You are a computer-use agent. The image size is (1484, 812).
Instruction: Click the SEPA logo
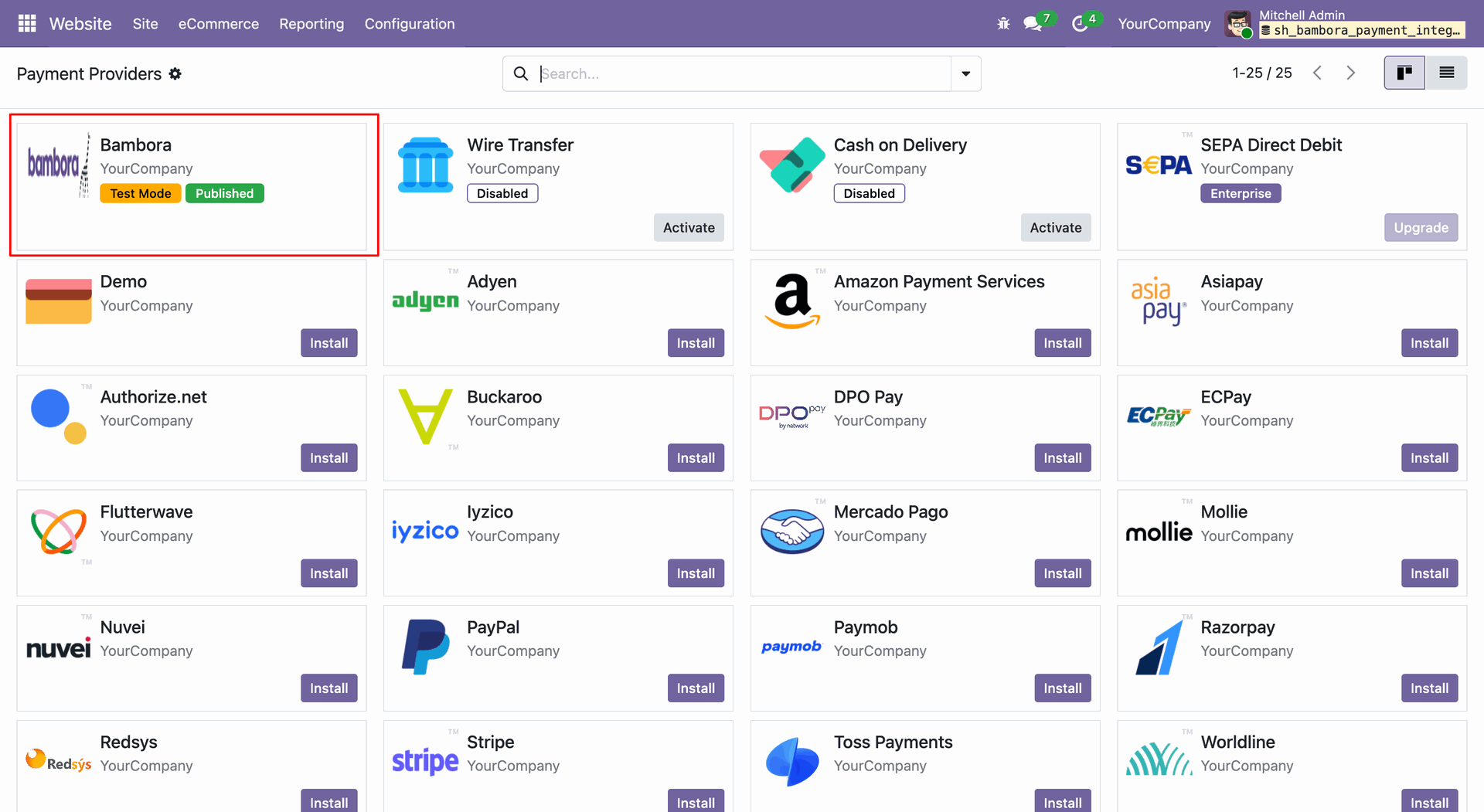tap(1159, 165)
